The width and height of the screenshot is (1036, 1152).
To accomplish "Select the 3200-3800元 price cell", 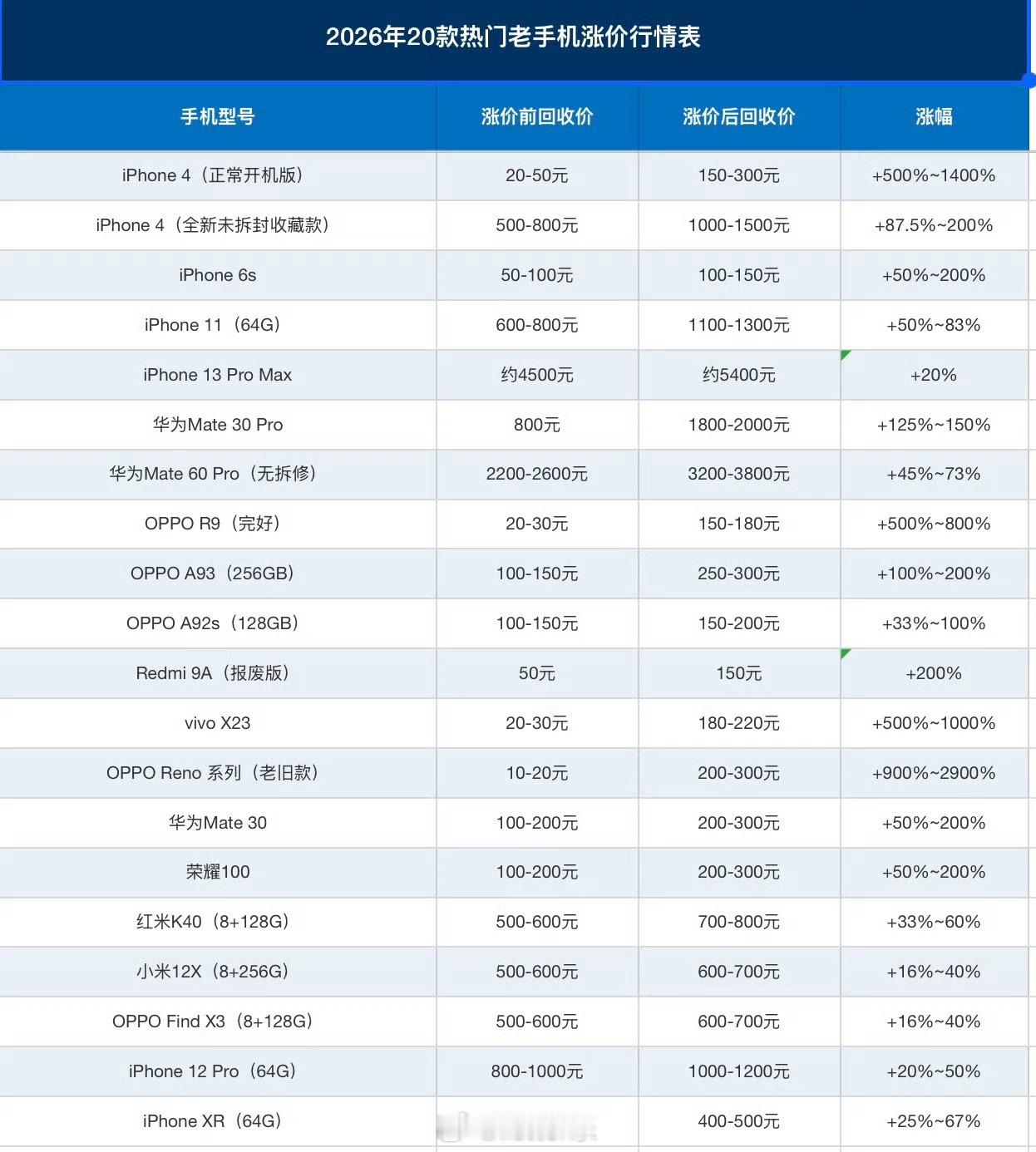I will pyautogui.click(x=739, y=474).
